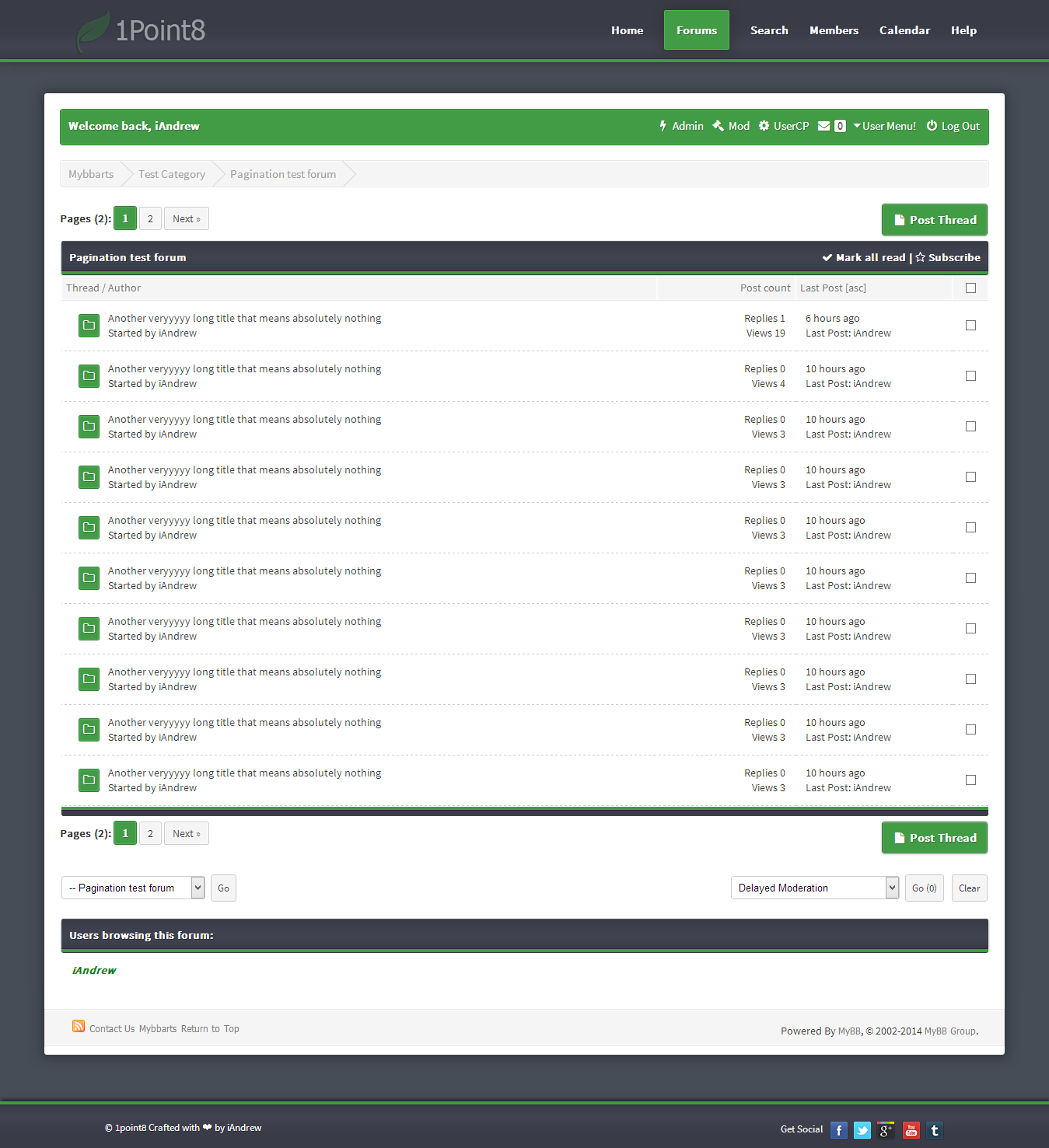Click the Pagination test forum breadcrumb
Screen dimensions: 1049x1148
point(283,174)
